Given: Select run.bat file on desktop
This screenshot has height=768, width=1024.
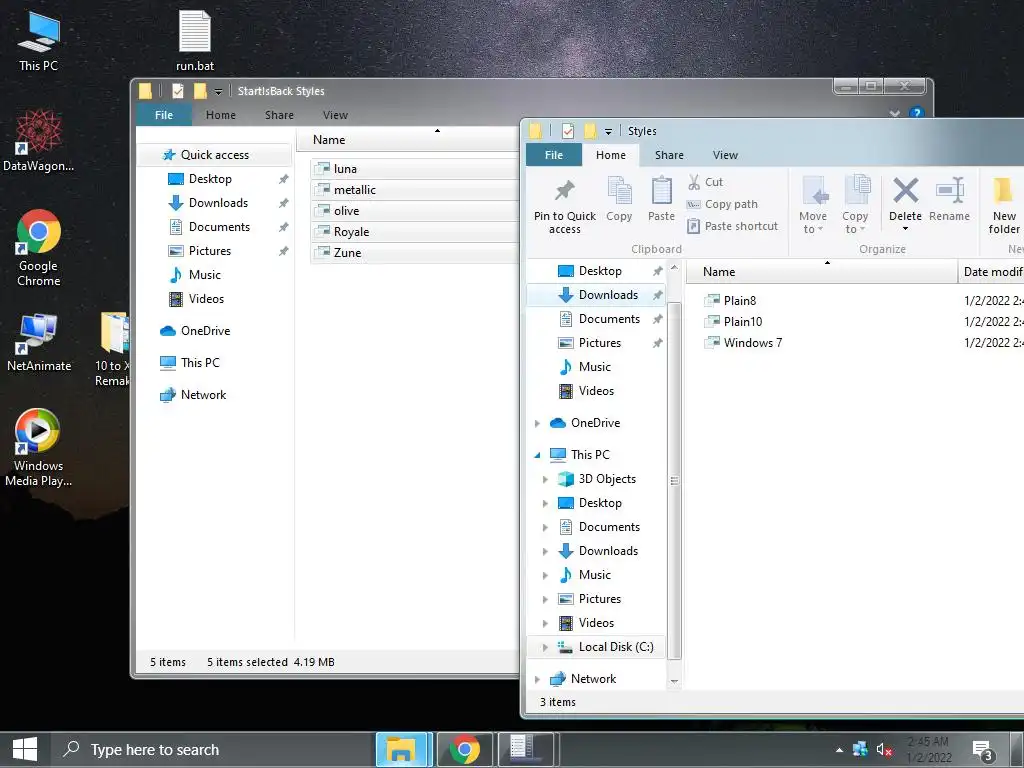Looking at the screenshot, I should [x=195, y=39].
